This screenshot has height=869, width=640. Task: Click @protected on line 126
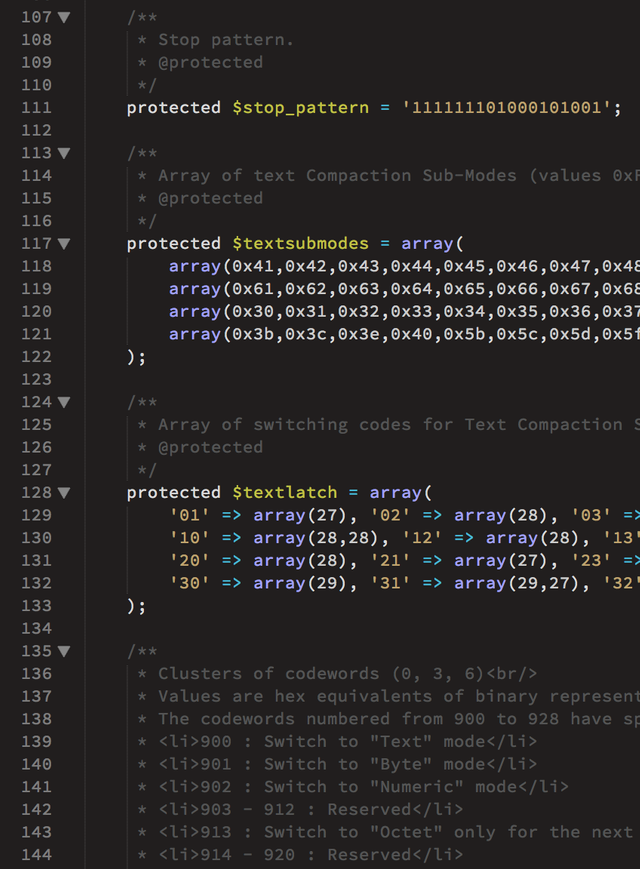(211, 447)
